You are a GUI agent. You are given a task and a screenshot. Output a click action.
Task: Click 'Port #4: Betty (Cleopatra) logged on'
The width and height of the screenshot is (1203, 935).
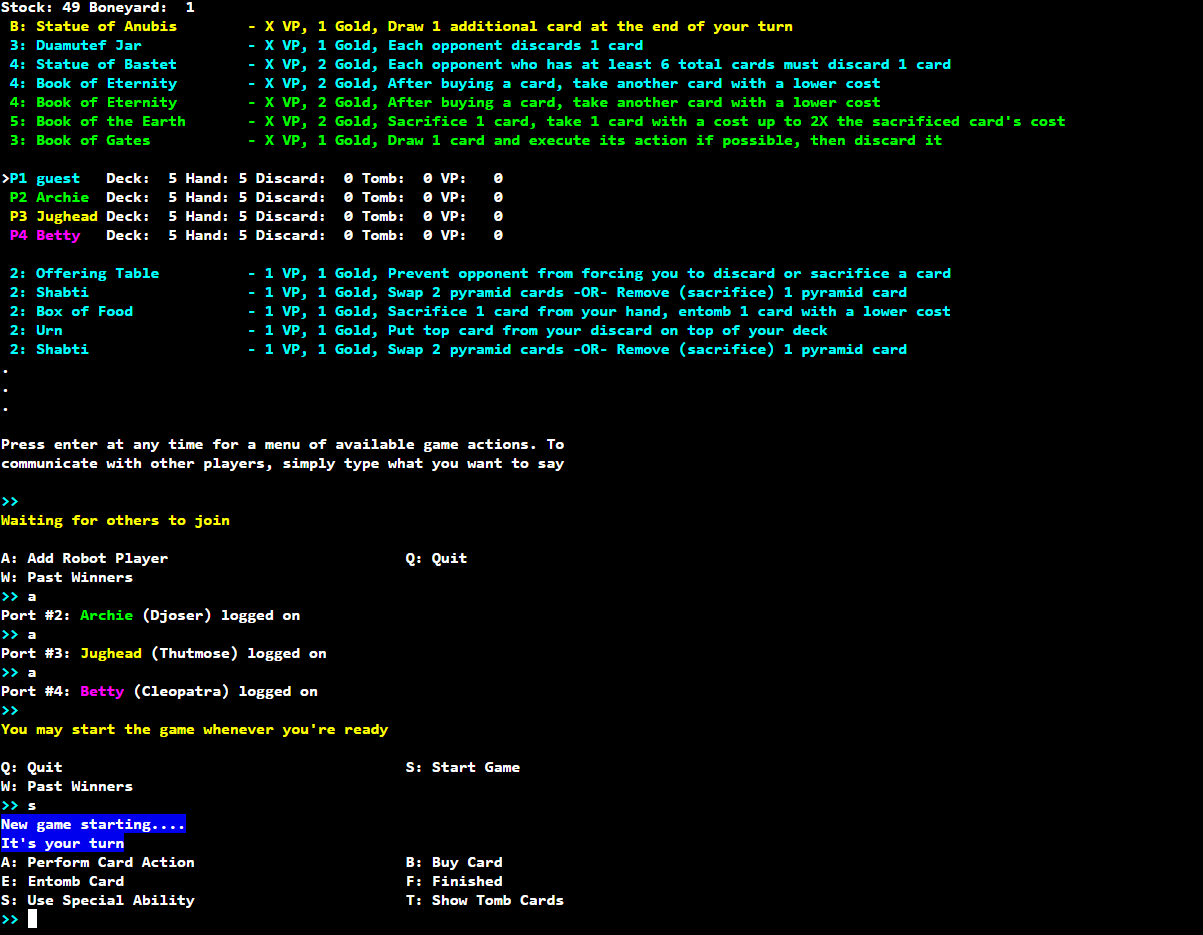click(x=160, y=691)
